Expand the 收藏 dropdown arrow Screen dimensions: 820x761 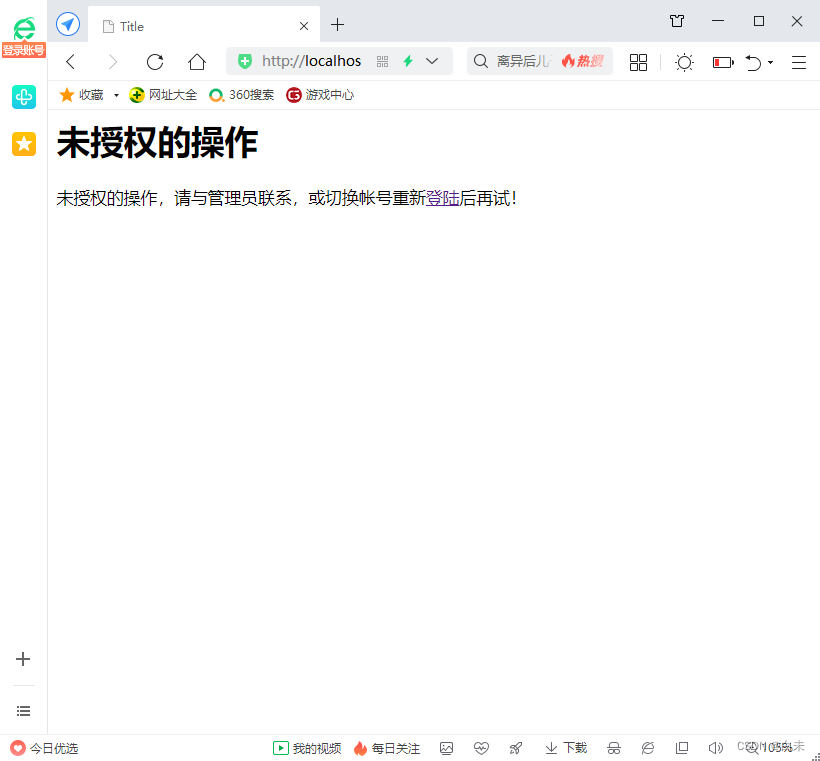coord(116,95)
